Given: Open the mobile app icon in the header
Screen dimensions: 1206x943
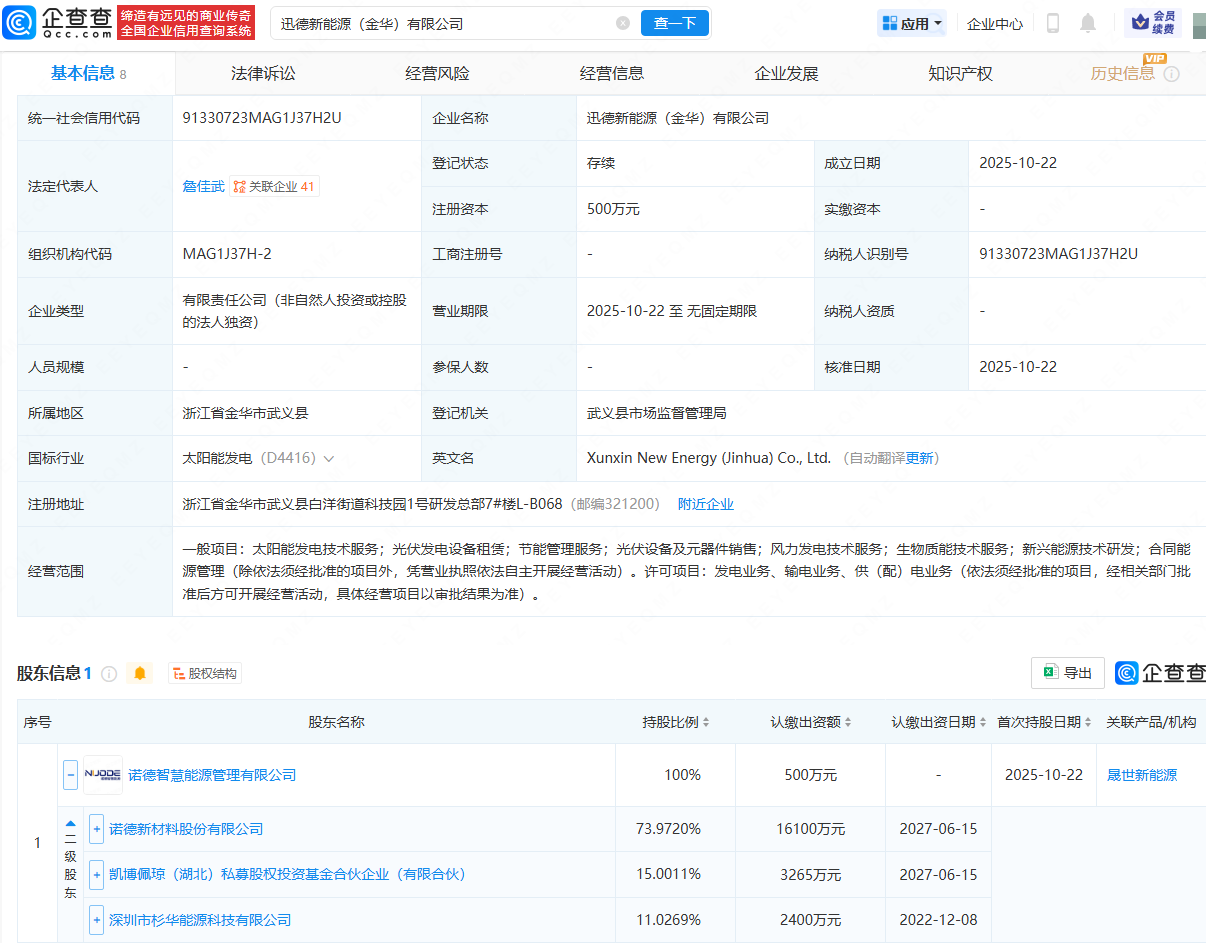Looking at the screenshot, I should pos(1052,22).
